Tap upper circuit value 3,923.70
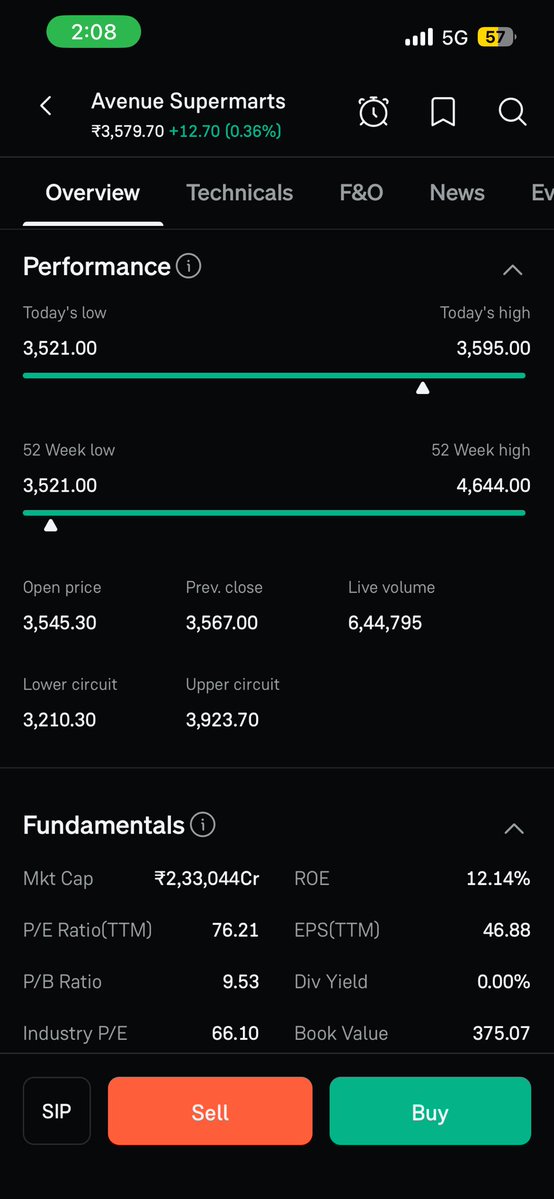554x1199 pixels. coord(222,720)
